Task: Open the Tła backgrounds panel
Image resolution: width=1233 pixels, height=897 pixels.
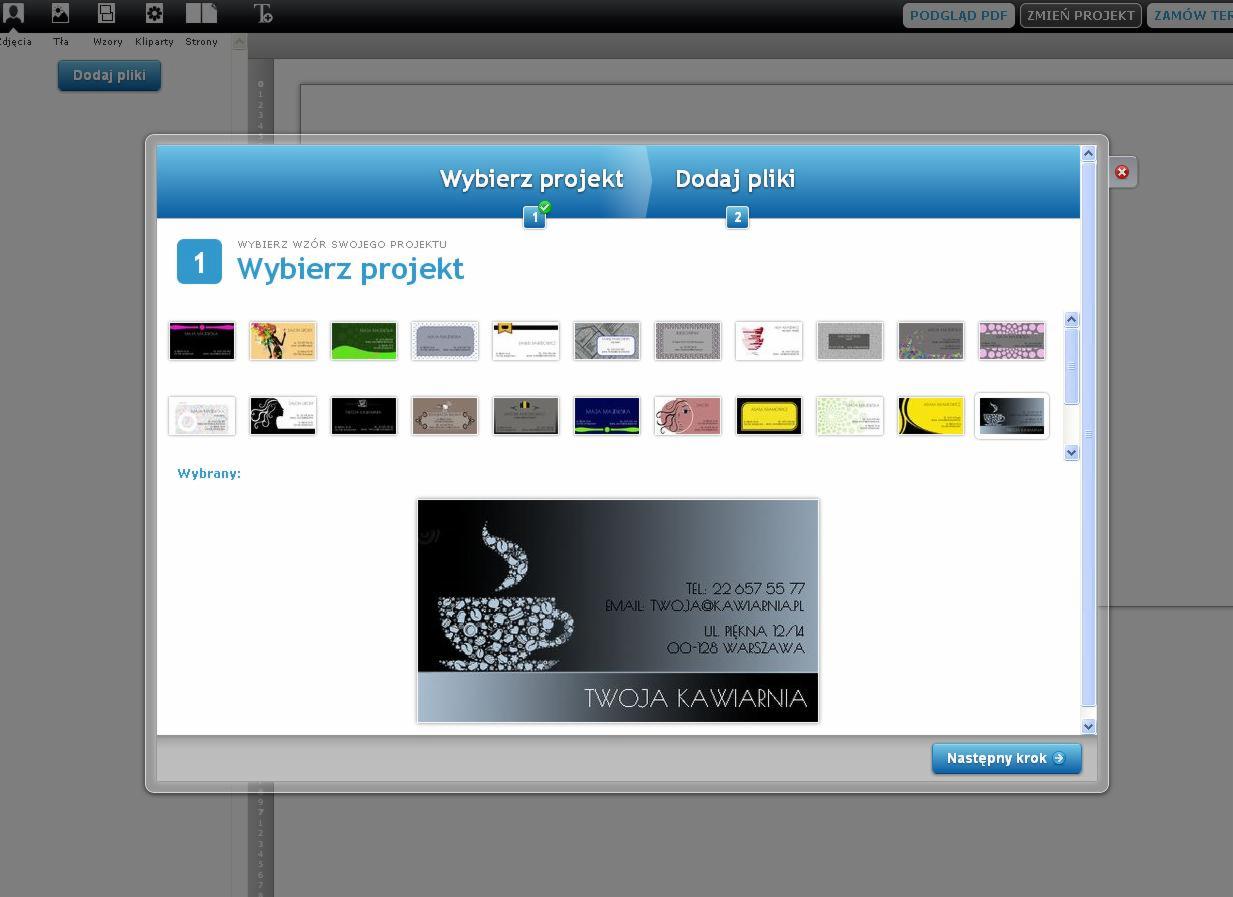Action: click(x=61, y=15)
